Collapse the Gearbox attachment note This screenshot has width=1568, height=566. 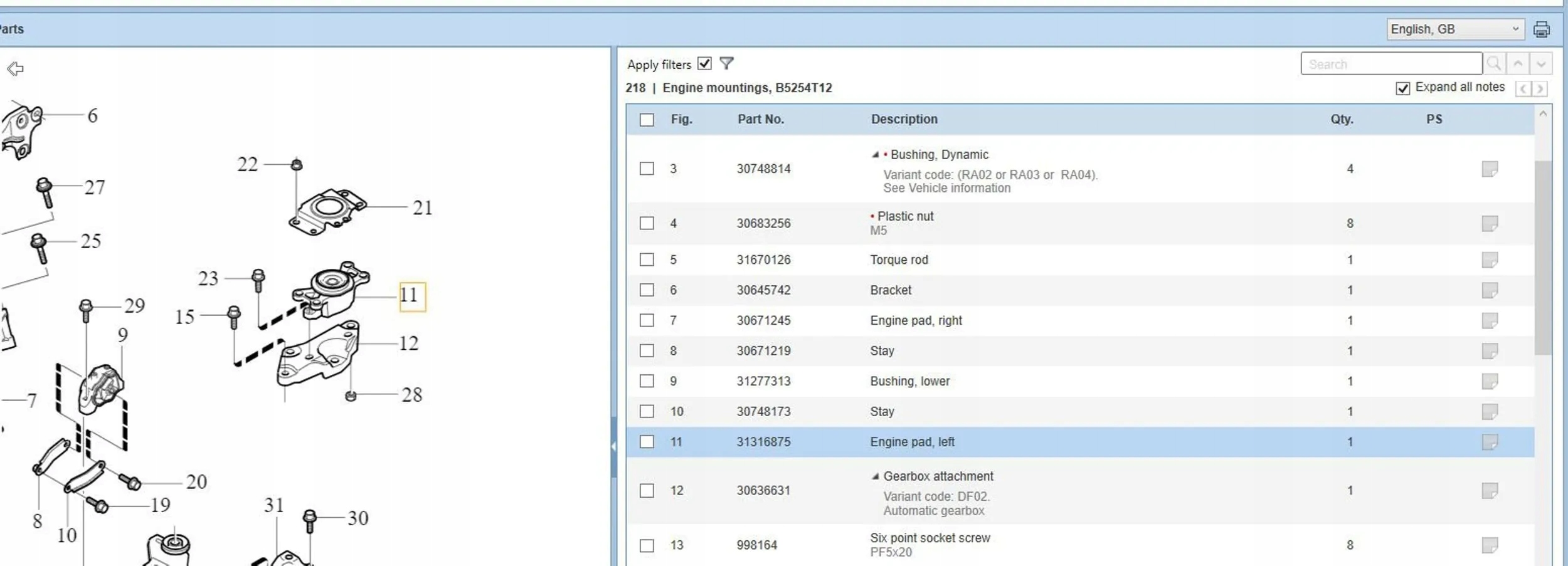tap(875, 476)
